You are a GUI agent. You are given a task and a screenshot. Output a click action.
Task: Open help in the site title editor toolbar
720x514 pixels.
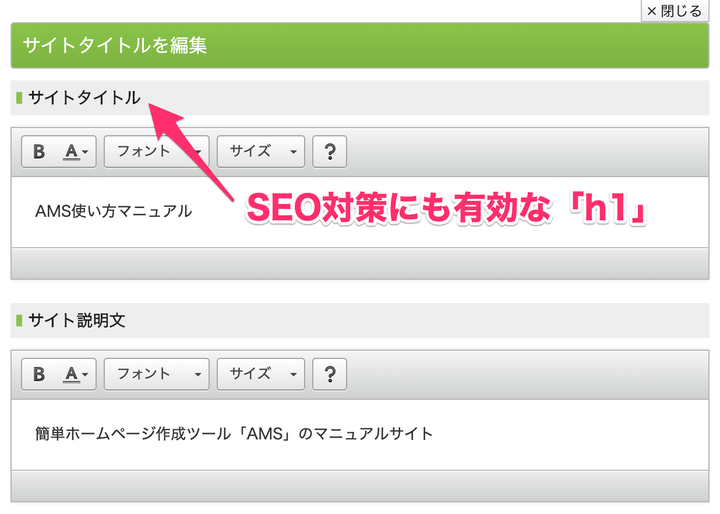[329, 152]
